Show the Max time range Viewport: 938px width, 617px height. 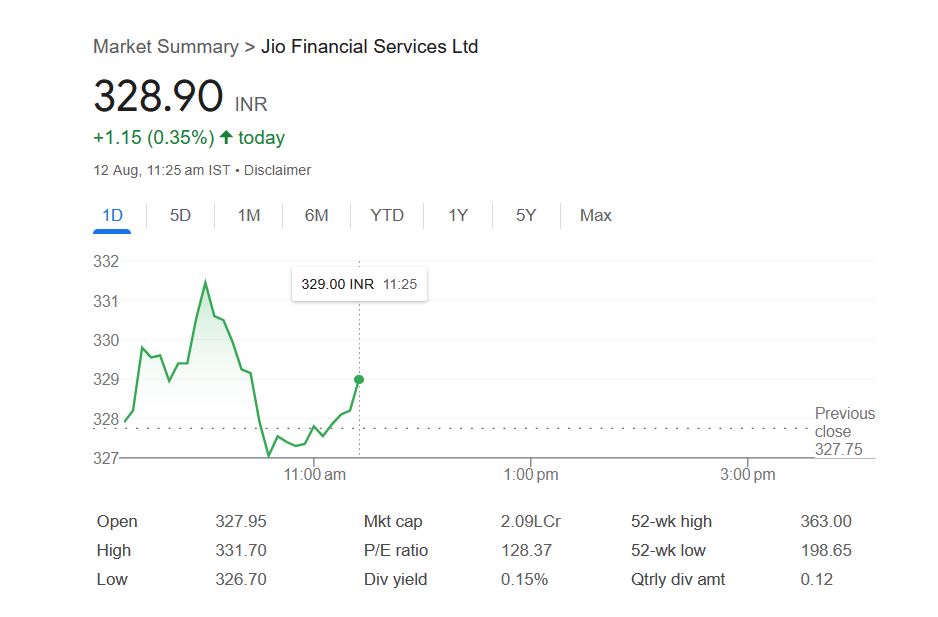click(596, 216)
